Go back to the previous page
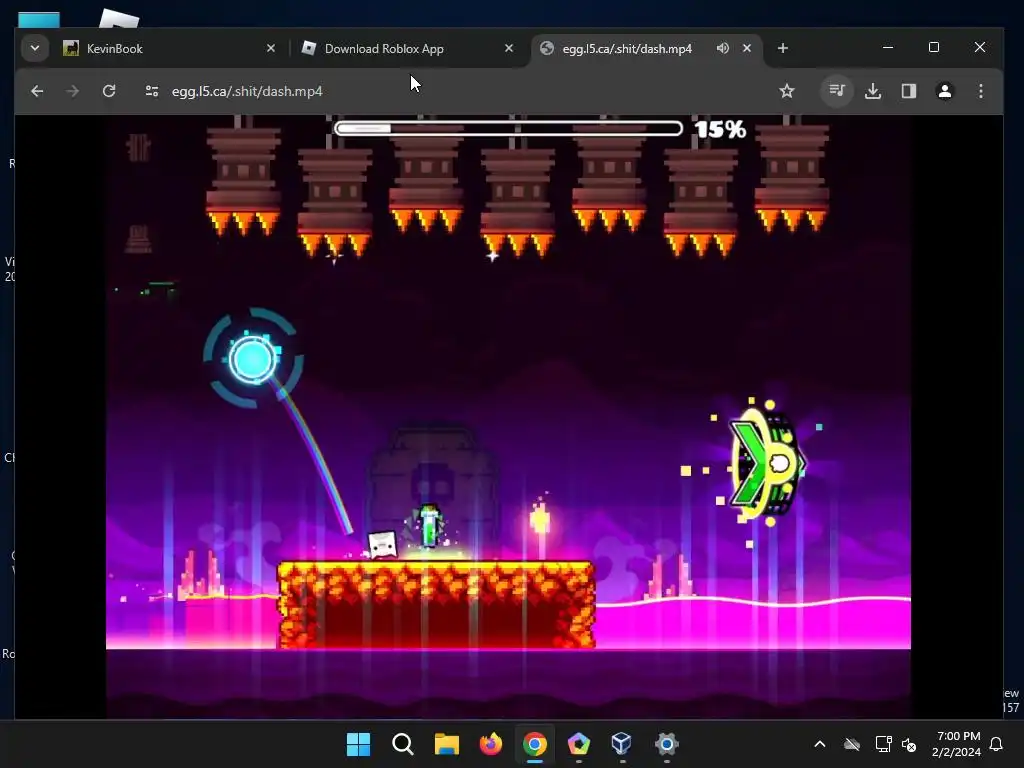 37,91
